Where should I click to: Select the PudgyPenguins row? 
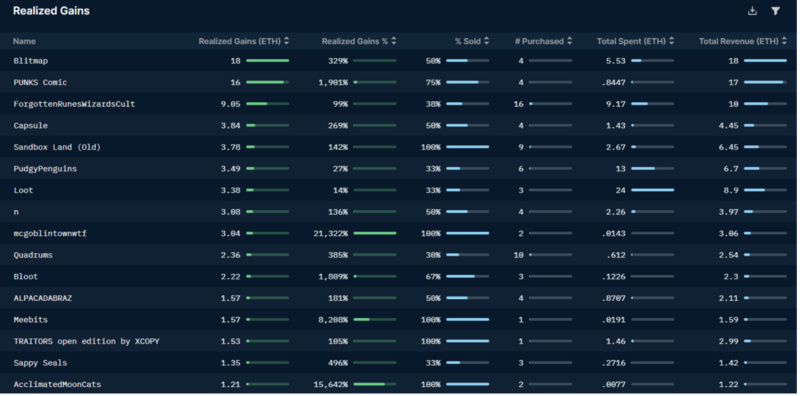tap(400, 168)
